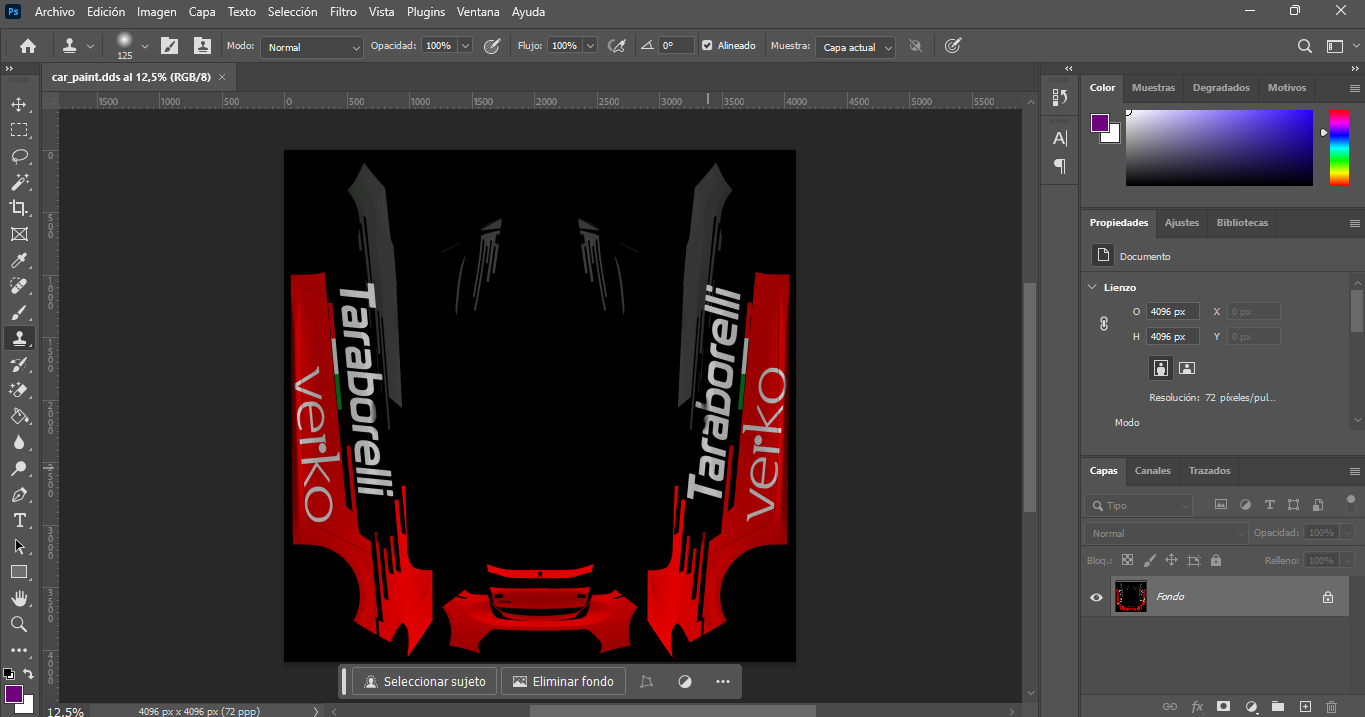The width and height of the screenshot is (1365, 717).
Task: Toggle link between canvas width and height
Action: pyautogui.click(x=1104, y=324)
